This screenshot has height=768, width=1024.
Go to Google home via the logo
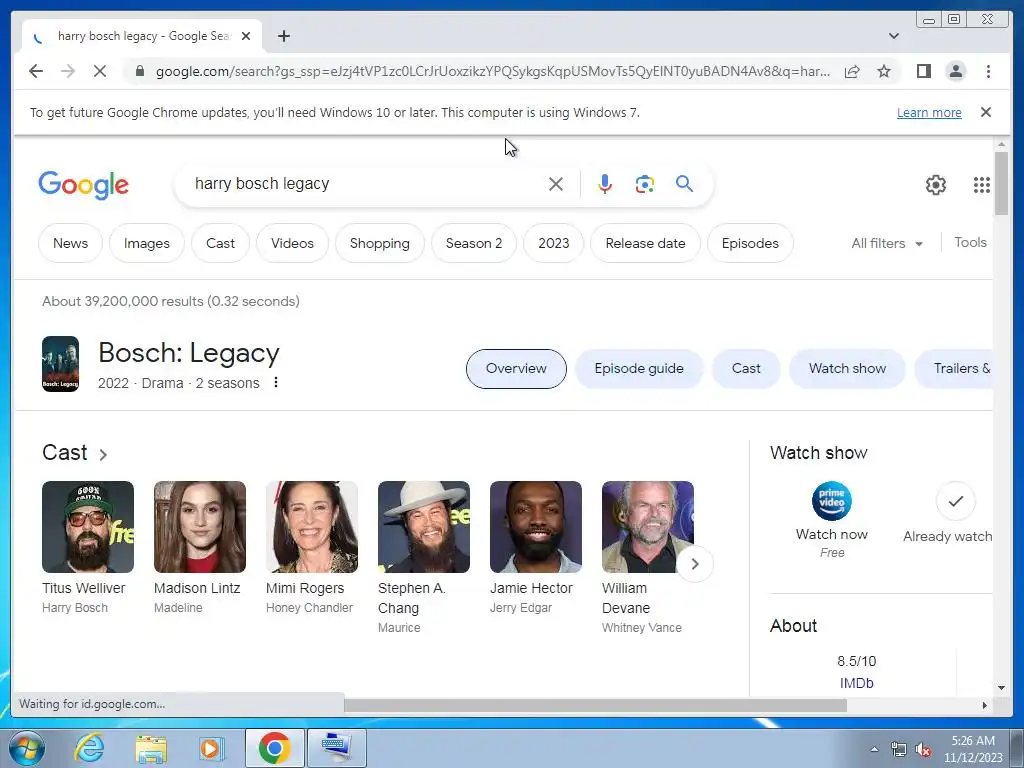(84, 185)
